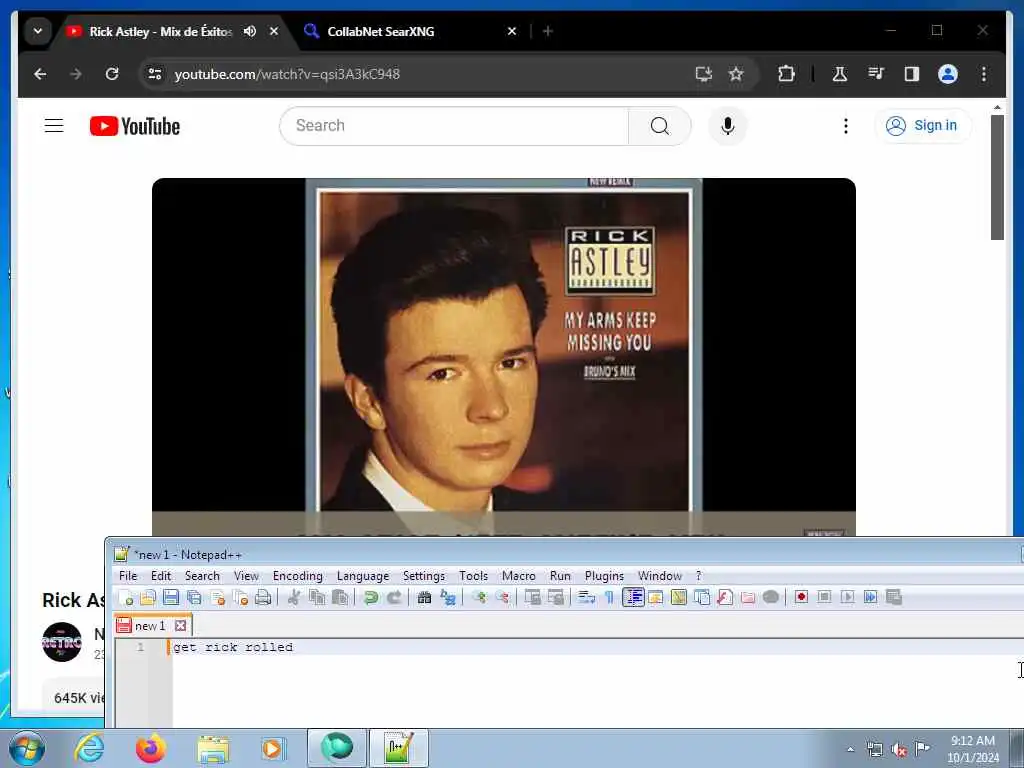This screenshot has width=1024, height=768.
Task: Open Chrome extensions puzzle icon
Action: 786,74
